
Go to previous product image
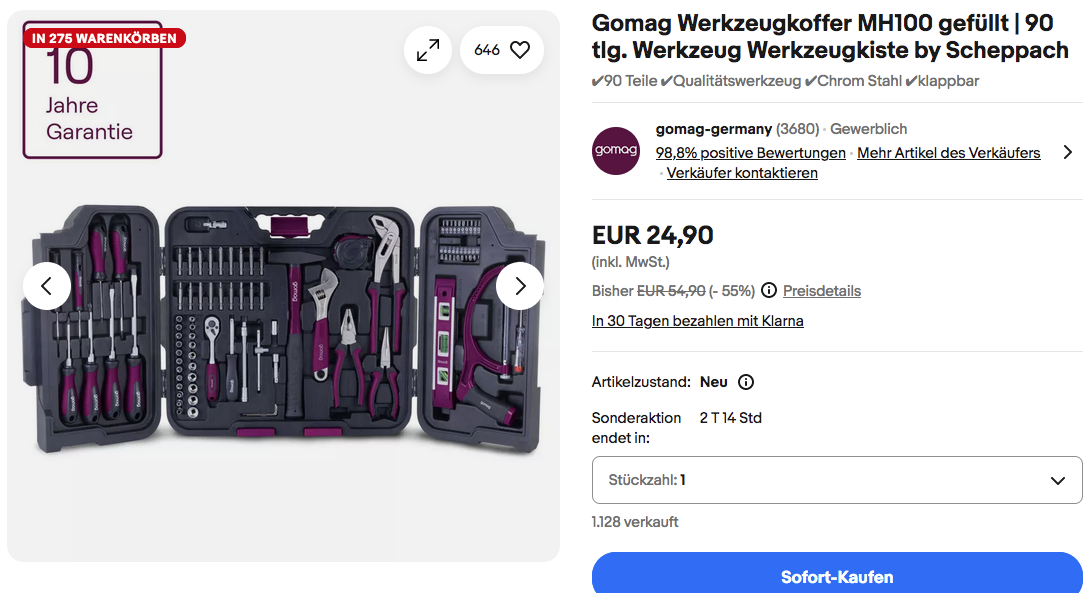tap(47, 286)
